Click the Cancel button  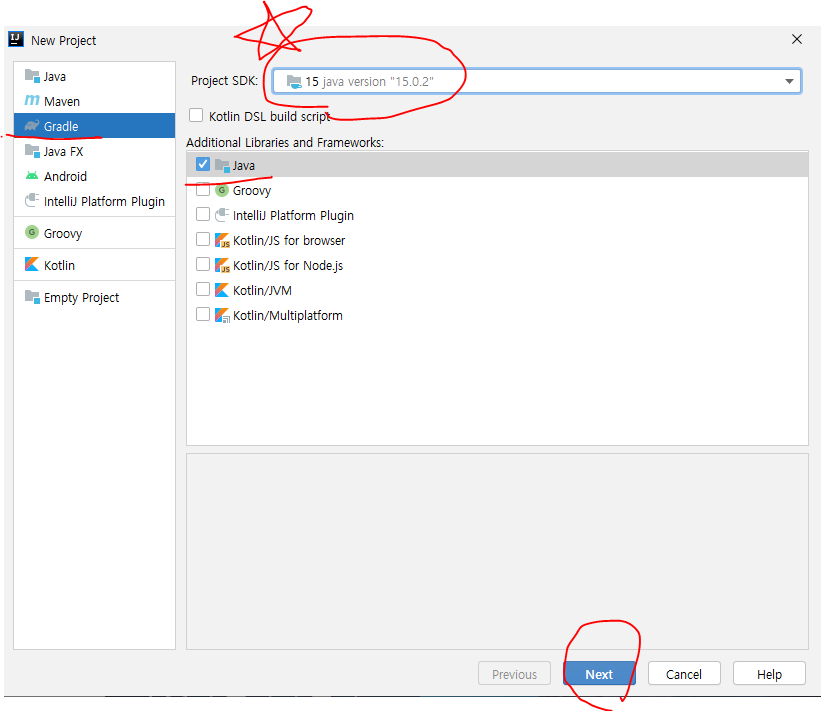click(x=684, y=674)
